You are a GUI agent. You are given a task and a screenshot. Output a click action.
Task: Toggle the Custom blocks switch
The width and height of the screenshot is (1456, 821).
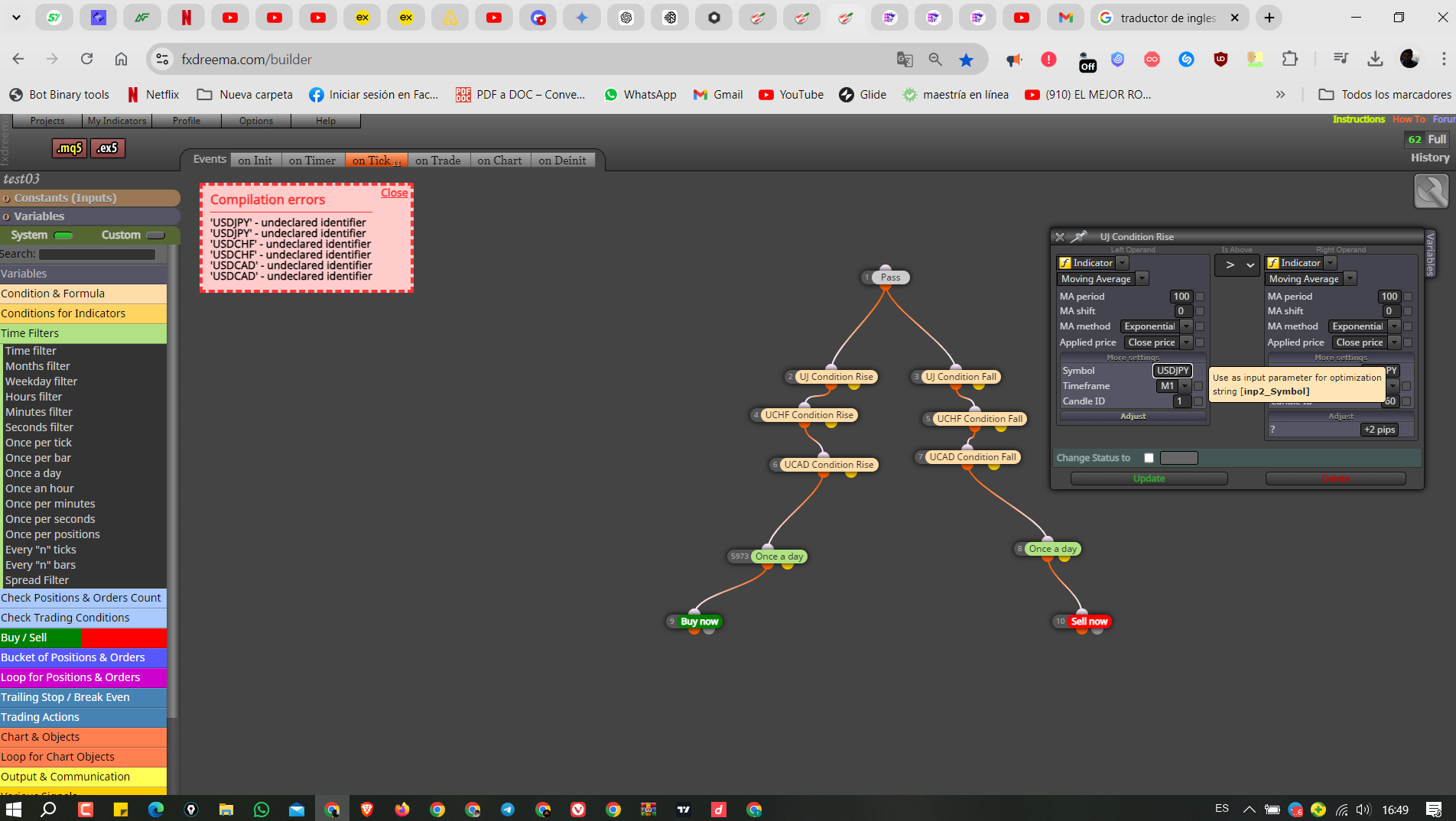[x=156, y=235]
